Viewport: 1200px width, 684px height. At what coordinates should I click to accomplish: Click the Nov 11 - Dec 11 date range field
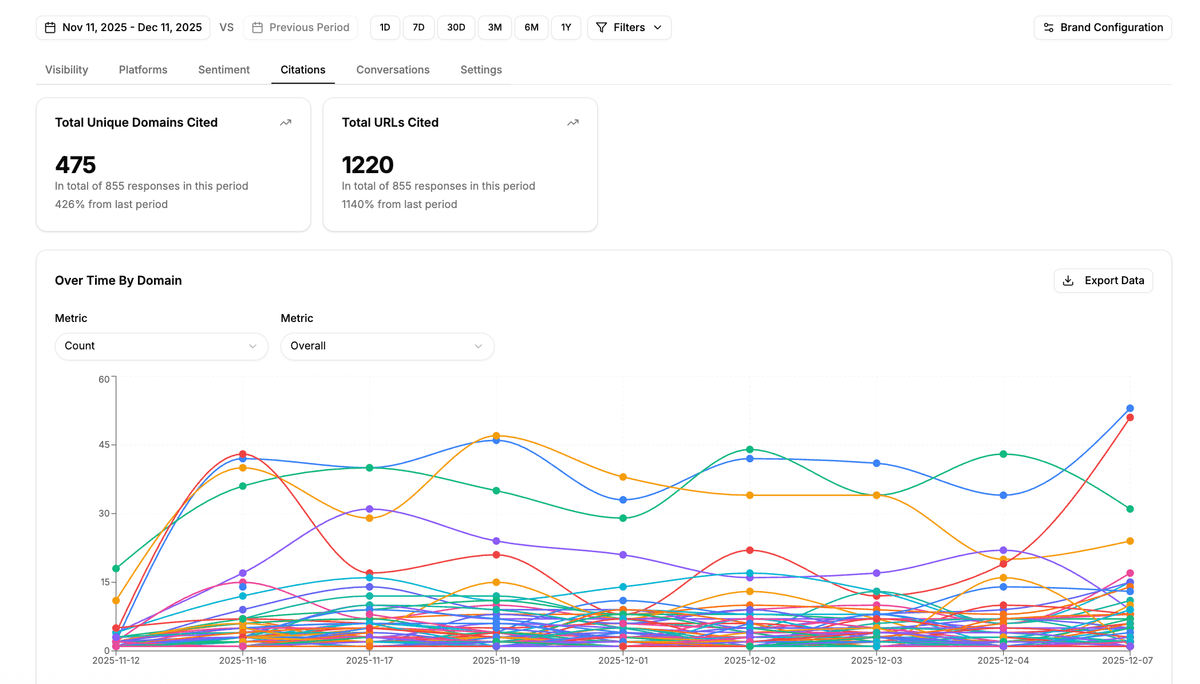pos(122,27)
